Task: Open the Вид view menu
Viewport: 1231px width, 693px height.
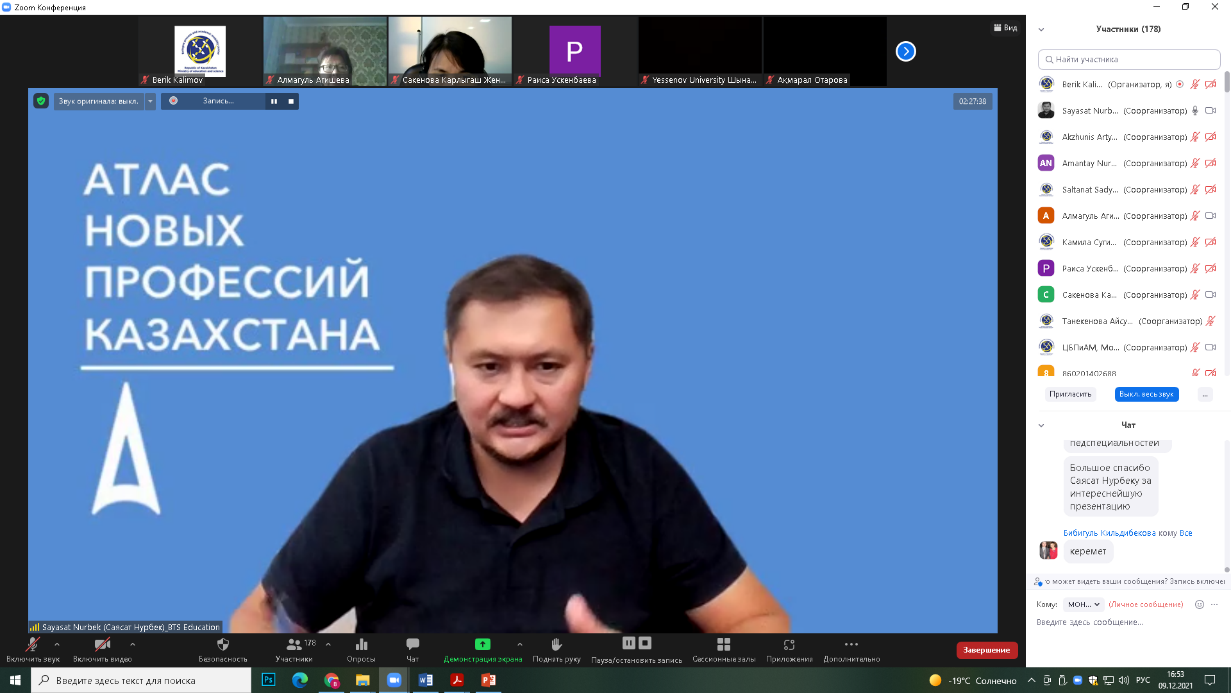Action: coord(1004,28)
